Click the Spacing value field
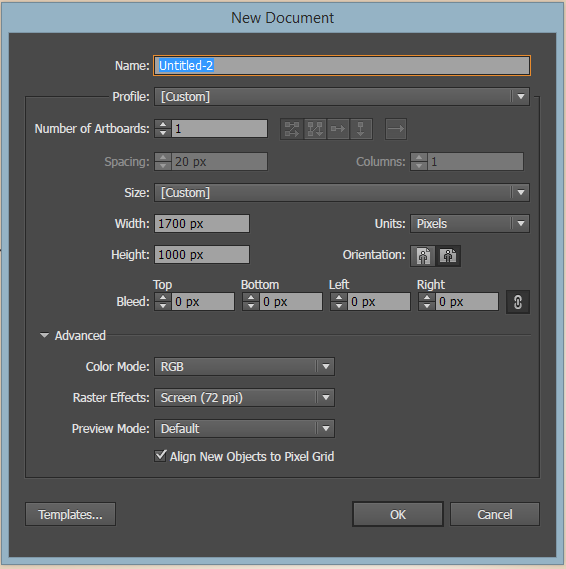This screenshot has height=569, width=566. (220, 161)
